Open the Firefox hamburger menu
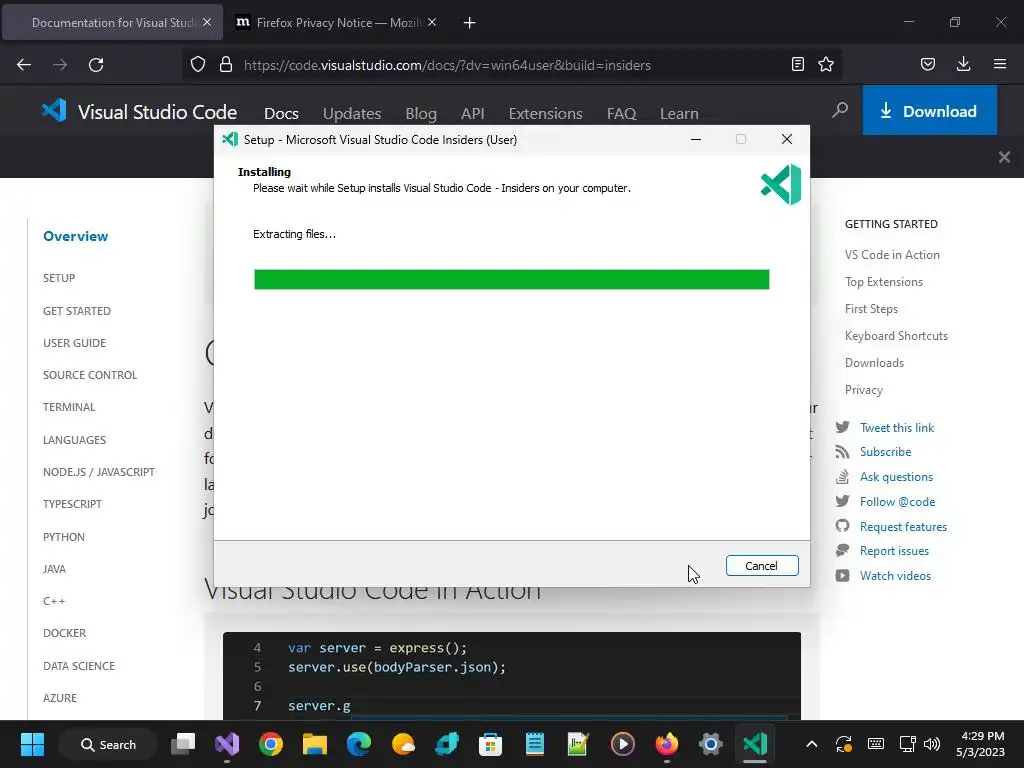Image resolution: width=1024 pixels, height=768 pixels. pyautogui.click(x=1000, y=64)
